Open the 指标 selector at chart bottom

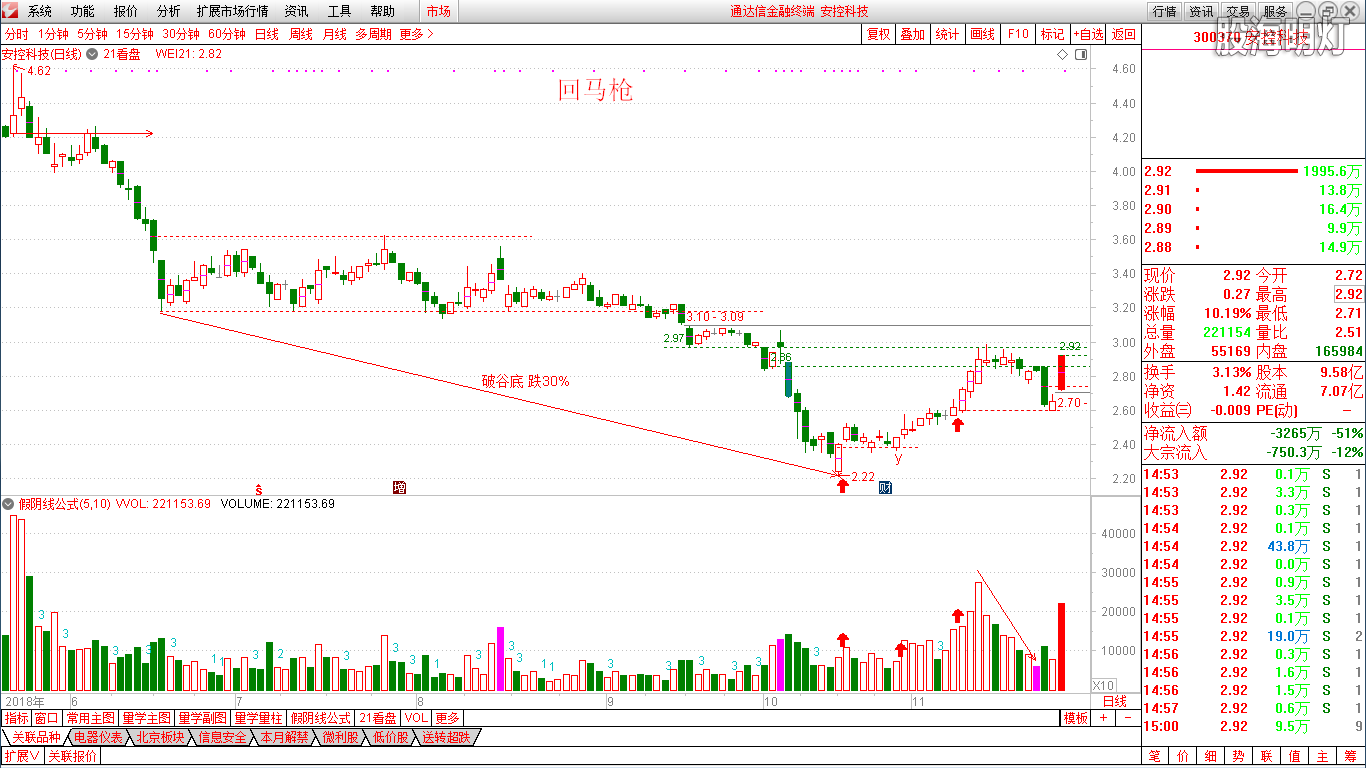[16, 718]
